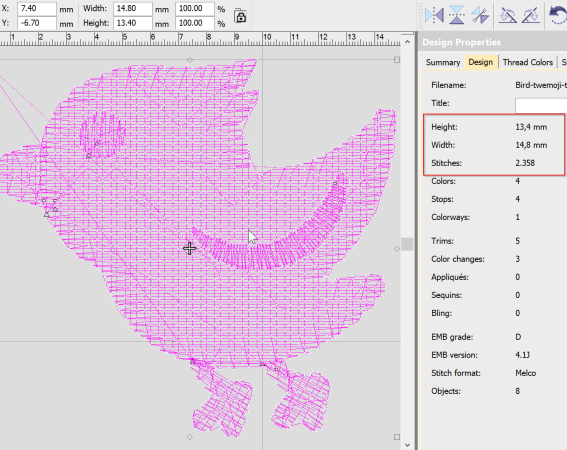
Task: Mirror the selection horizontally
Action: (x=434, y=15)
